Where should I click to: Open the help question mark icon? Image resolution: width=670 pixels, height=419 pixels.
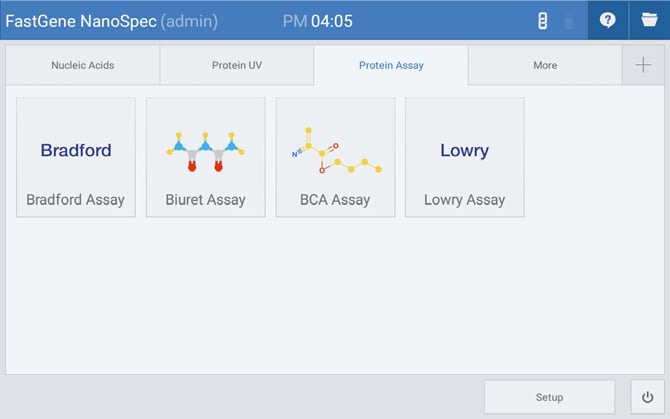point(607,20)
